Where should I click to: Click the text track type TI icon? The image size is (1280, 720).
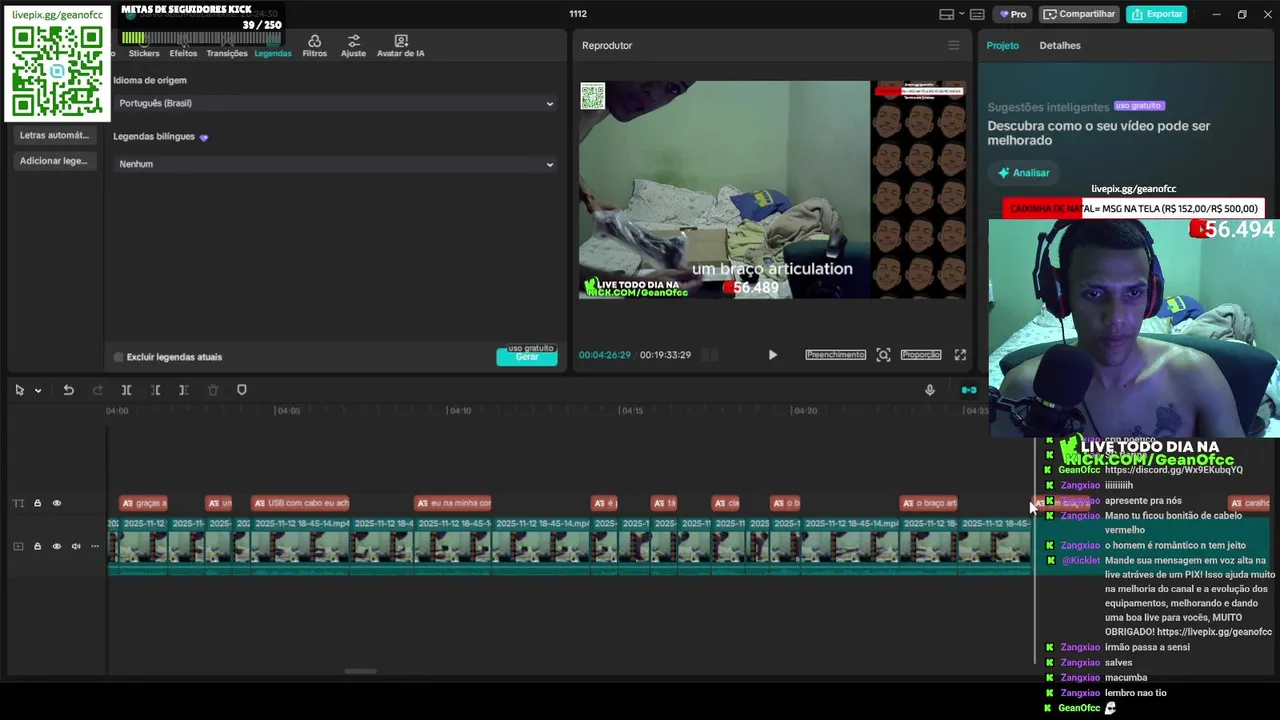[x=18, y=503]
